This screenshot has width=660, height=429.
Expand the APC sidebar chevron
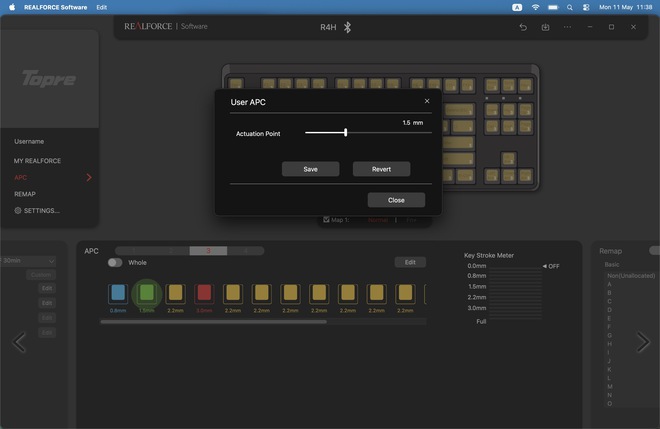[x=89, y=177]
